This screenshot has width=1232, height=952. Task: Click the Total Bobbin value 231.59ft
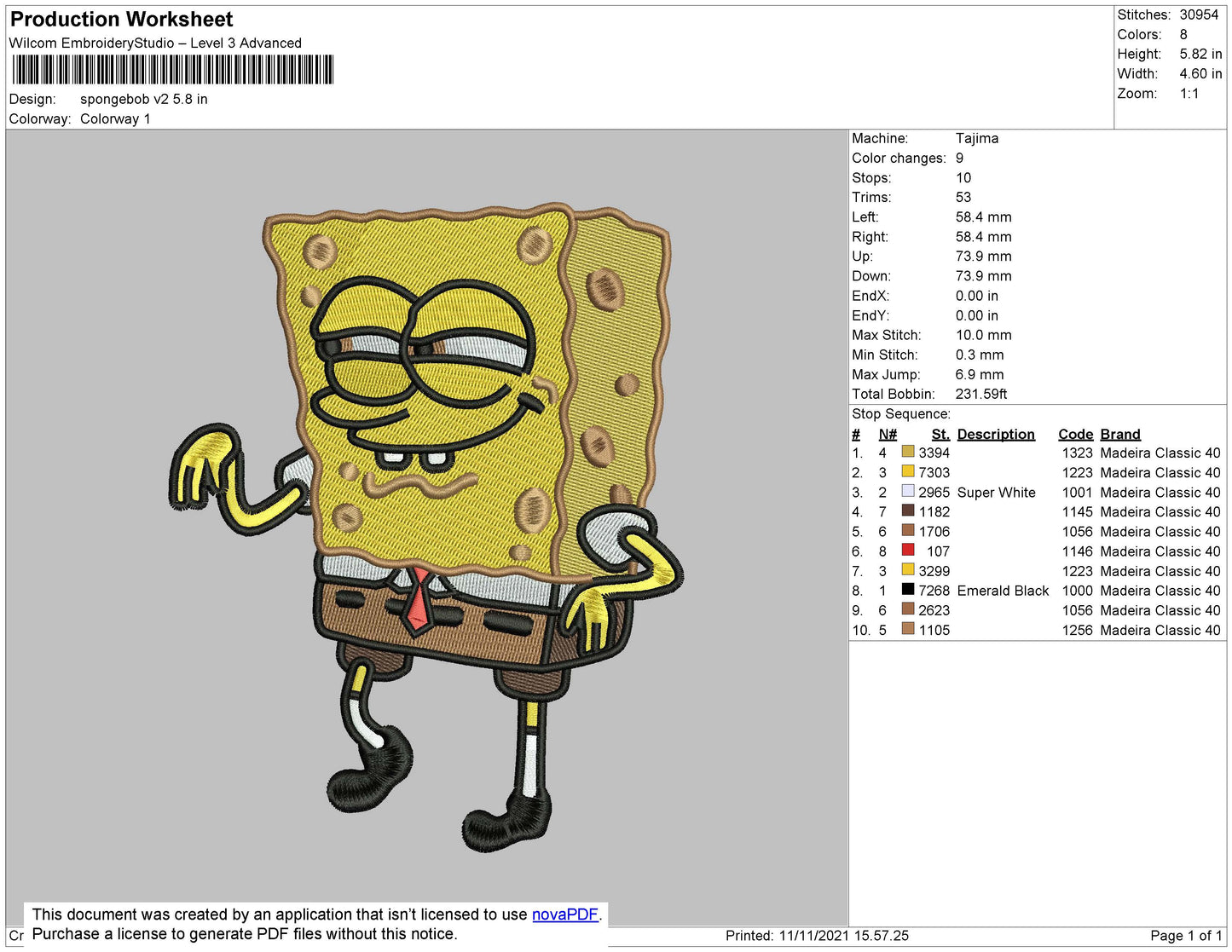[x=980, y=394]
